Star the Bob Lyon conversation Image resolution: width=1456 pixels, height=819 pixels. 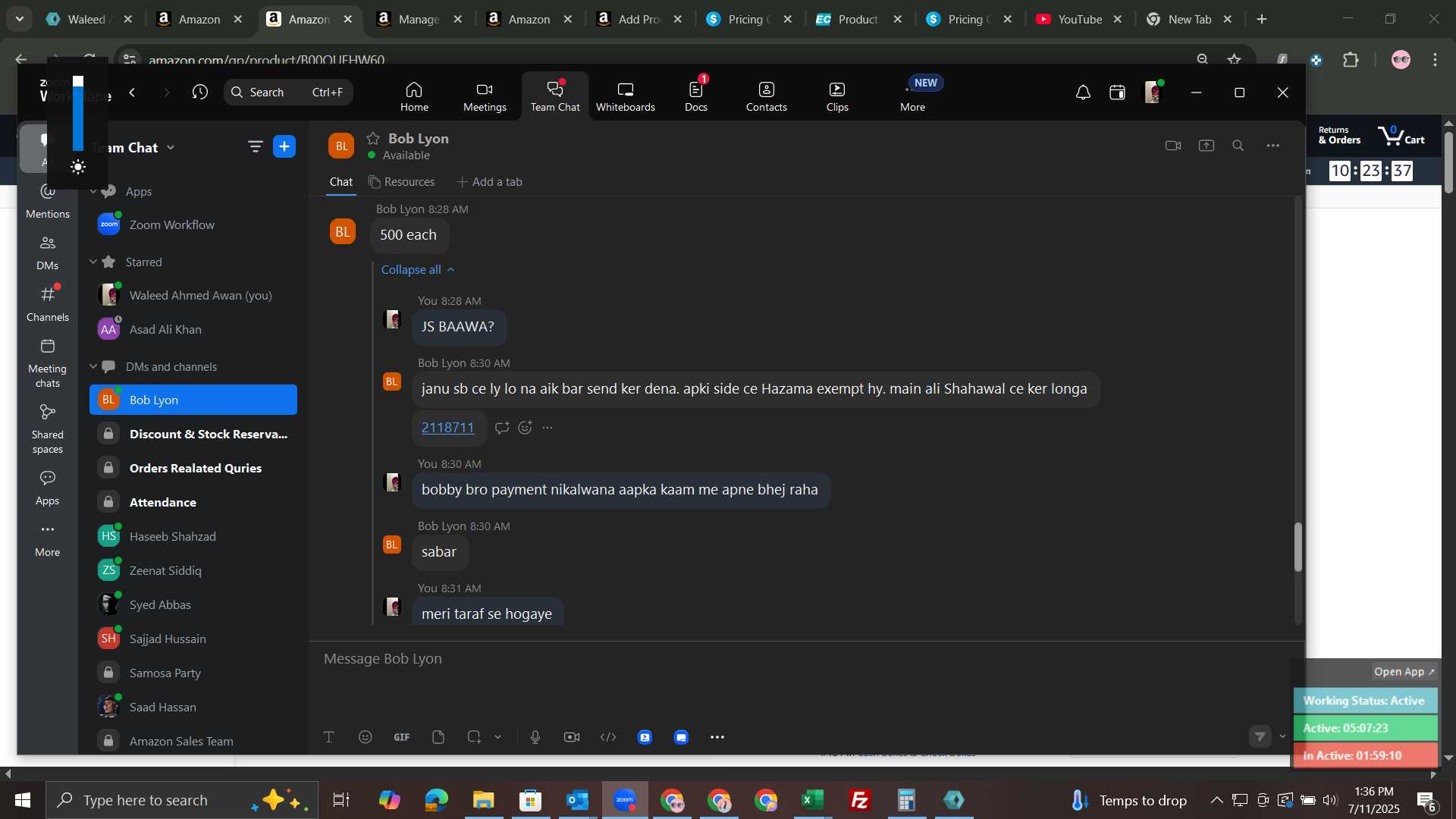(373, 138)
